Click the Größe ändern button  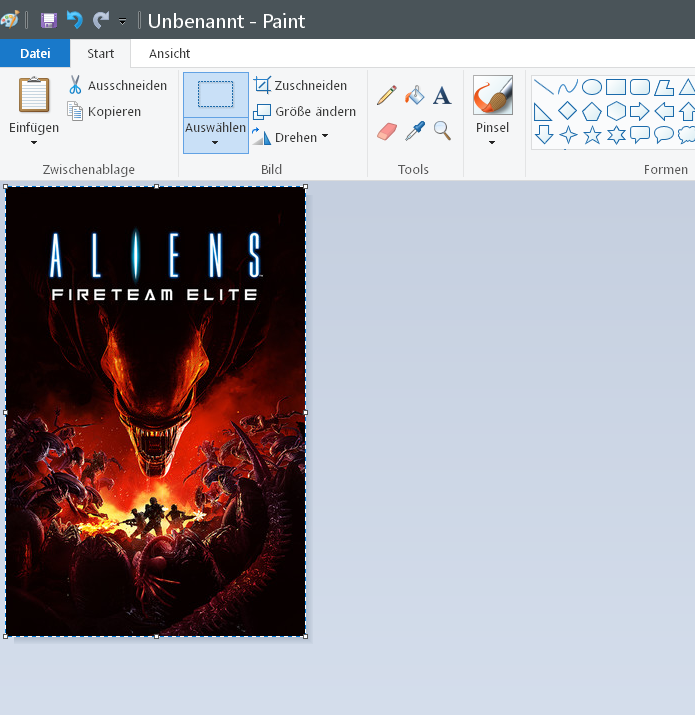[x=304, y=112]
